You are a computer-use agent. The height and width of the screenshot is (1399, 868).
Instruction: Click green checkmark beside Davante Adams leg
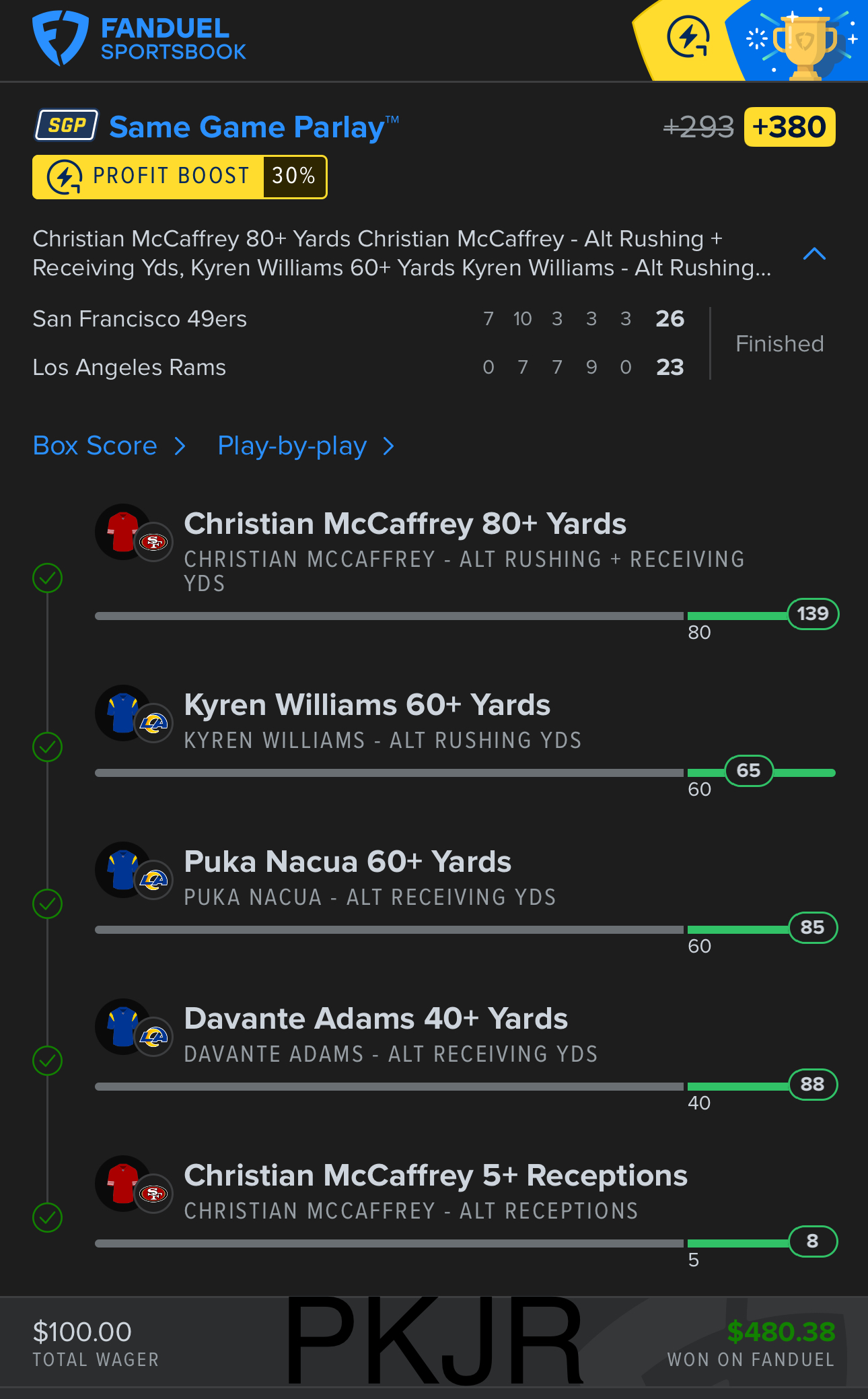pyautogui.click(x=48, y=1060)
